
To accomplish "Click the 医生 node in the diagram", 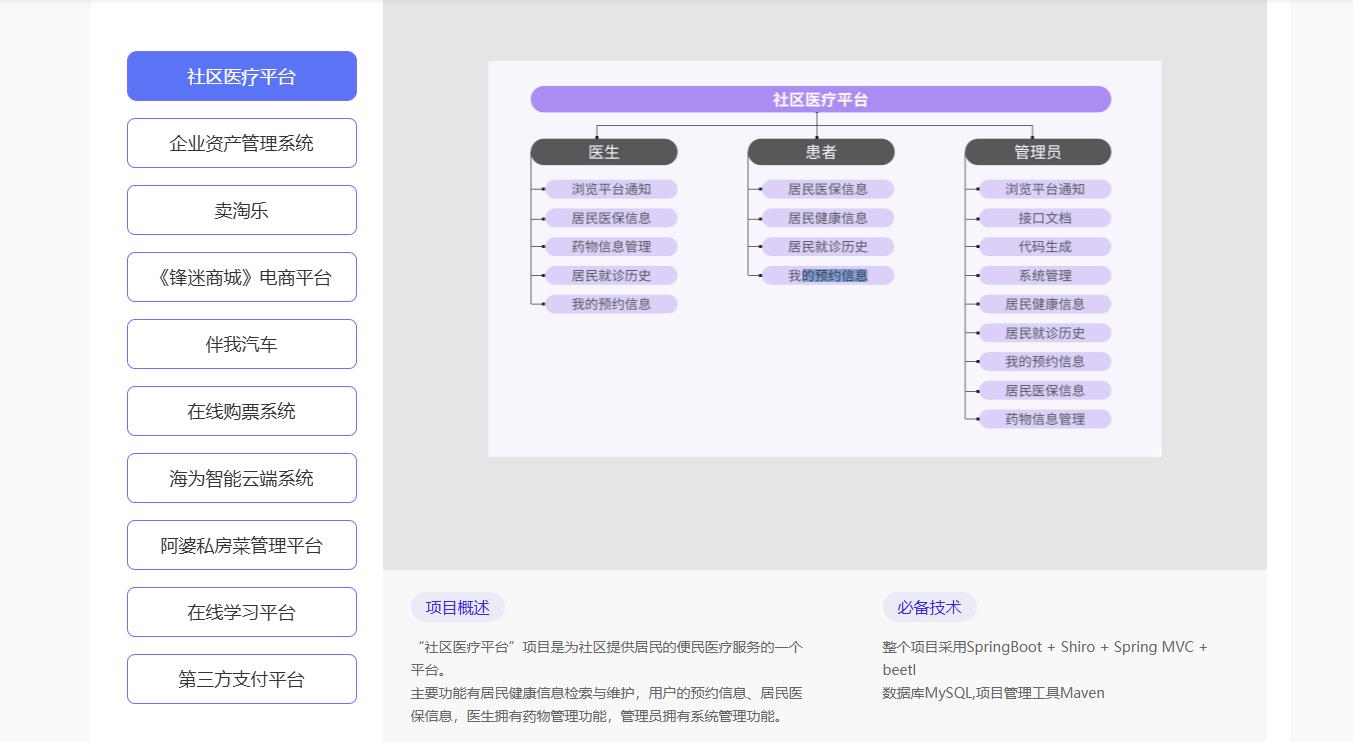I will tap(604, 152).
